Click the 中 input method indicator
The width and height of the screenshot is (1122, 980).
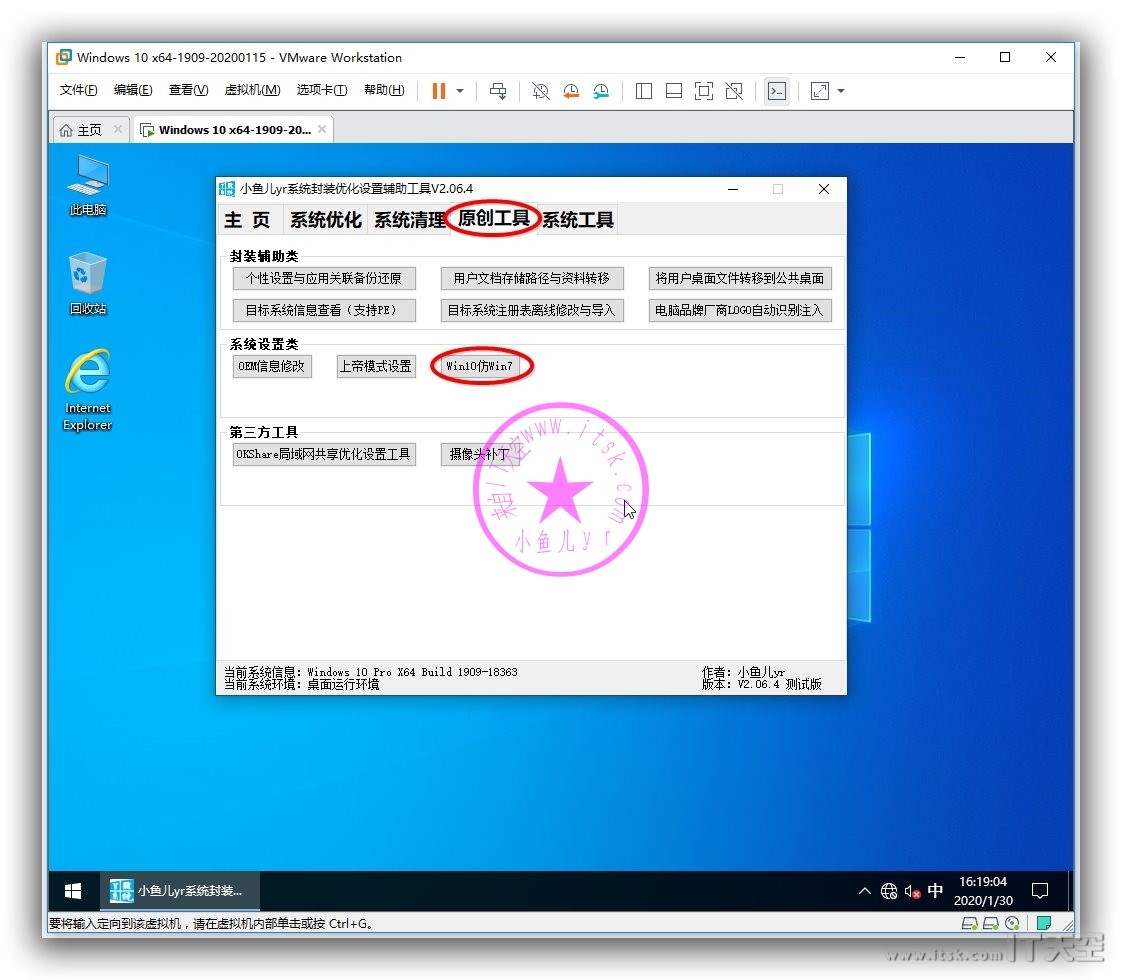point(935,891)
